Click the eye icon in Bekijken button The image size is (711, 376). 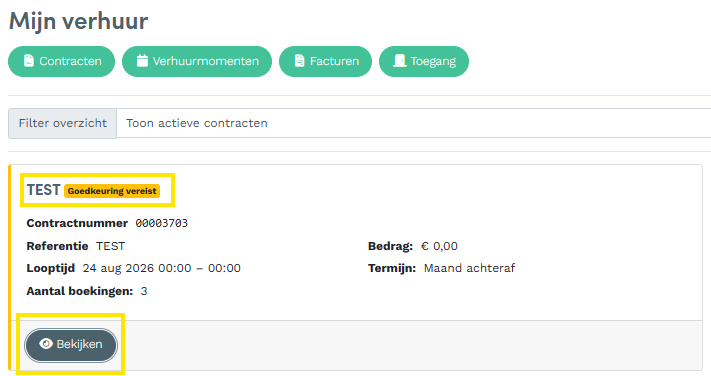(46, 344)
